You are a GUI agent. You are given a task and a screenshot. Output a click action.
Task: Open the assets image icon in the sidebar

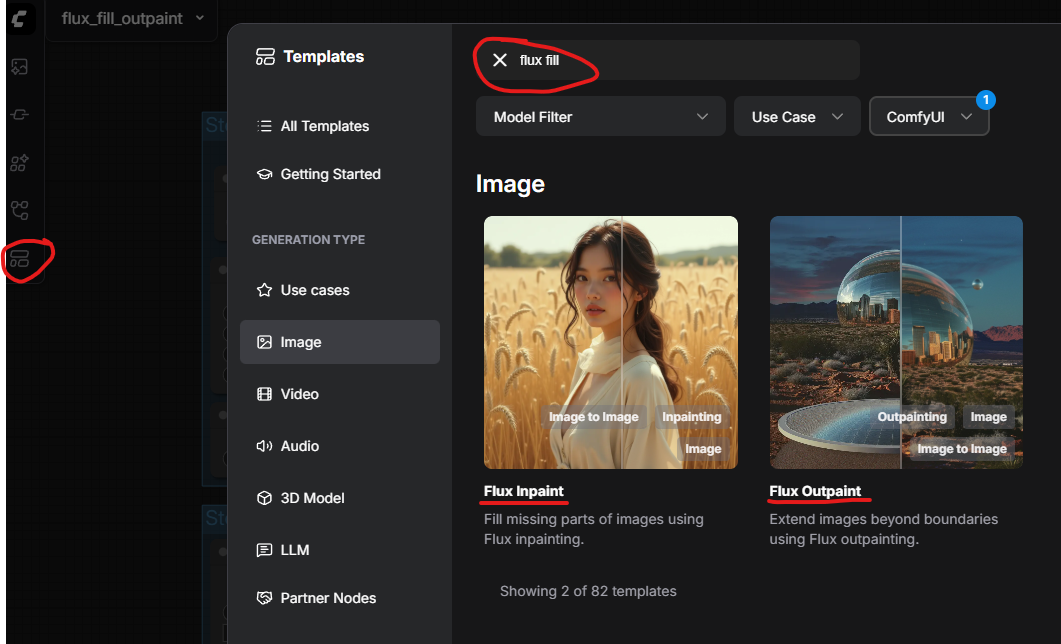click(20, 66)
